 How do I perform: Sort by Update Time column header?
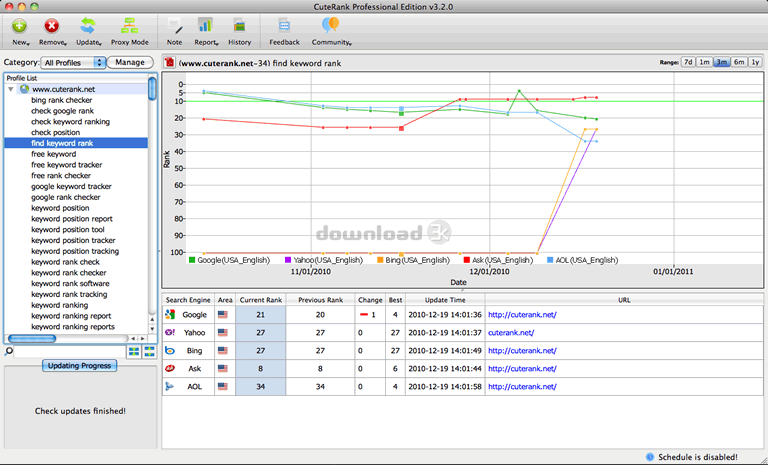click(x=445, y=300)
